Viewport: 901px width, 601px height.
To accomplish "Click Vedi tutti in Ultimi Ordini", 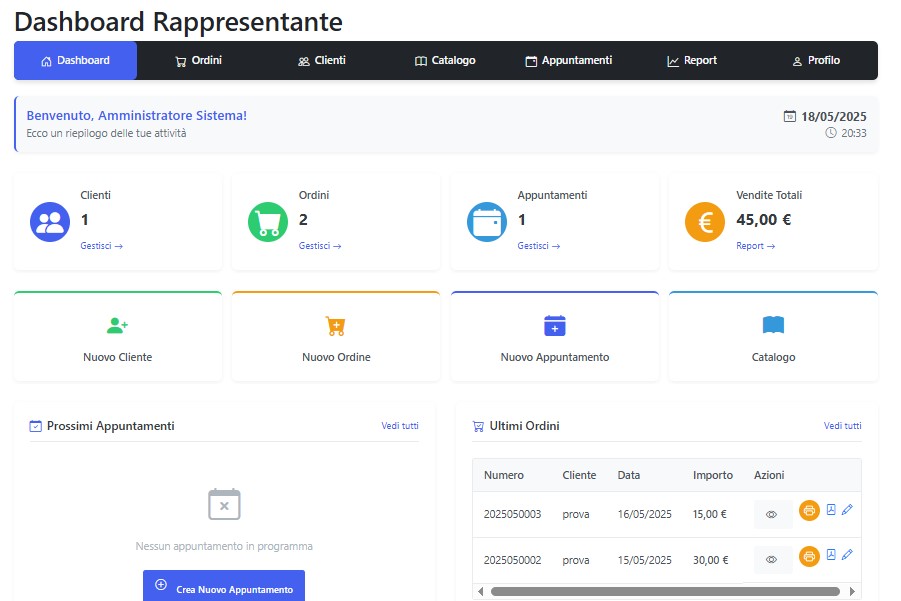I will pos(842,426).
